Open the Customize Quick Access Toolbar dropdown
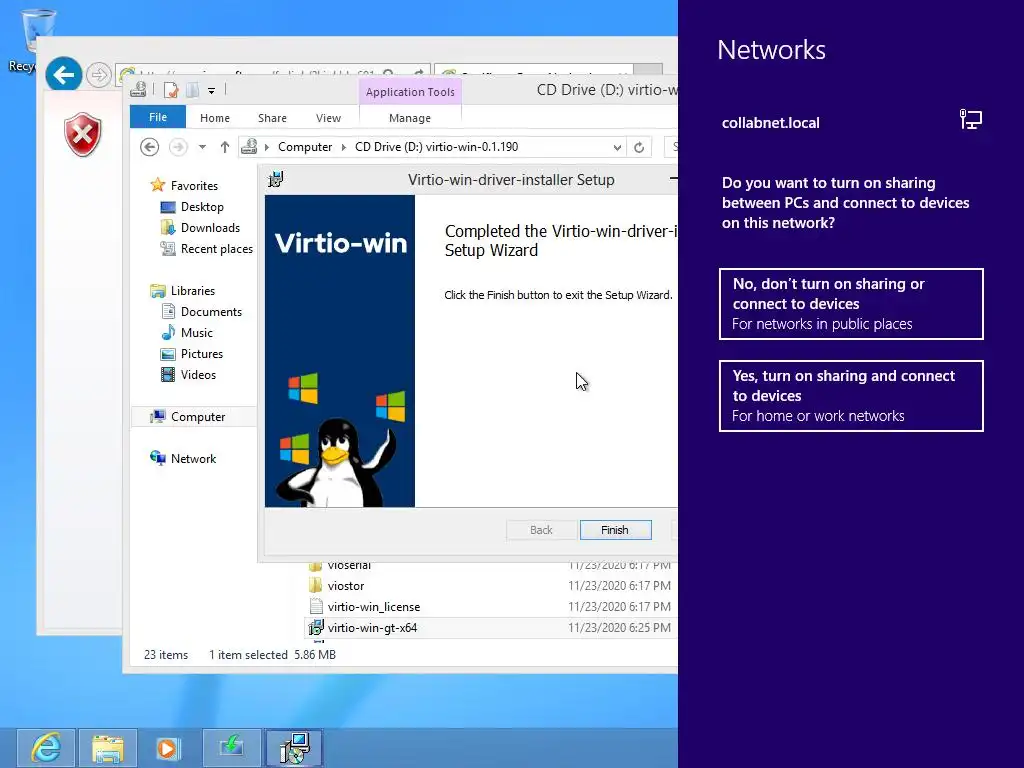Screen dimensions: 1024x768 pyautogui.click(x=212, y=91)
